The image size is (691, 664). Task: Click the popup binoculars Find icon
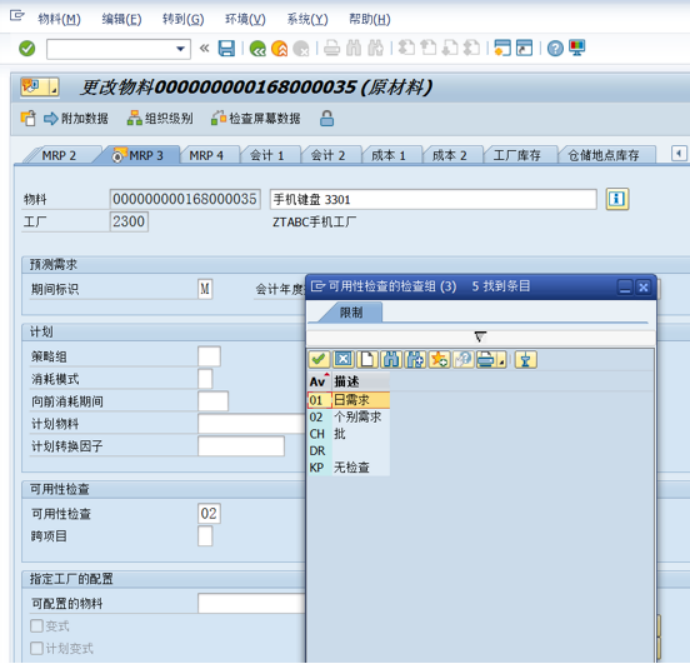click(x=391, y=360)
